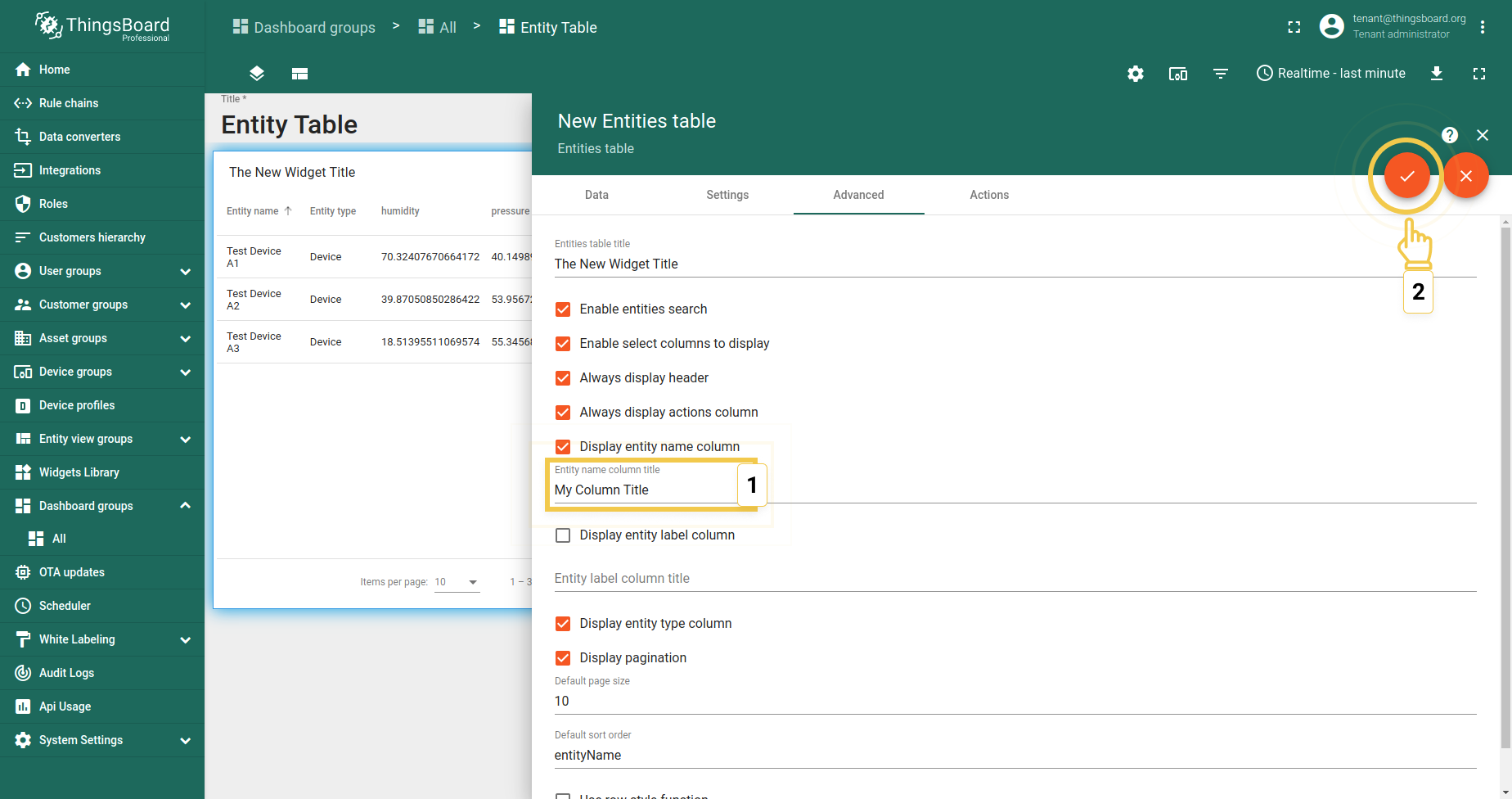Open Customers hierarchy
The image size is (1512, 799).
pos(102,237)
